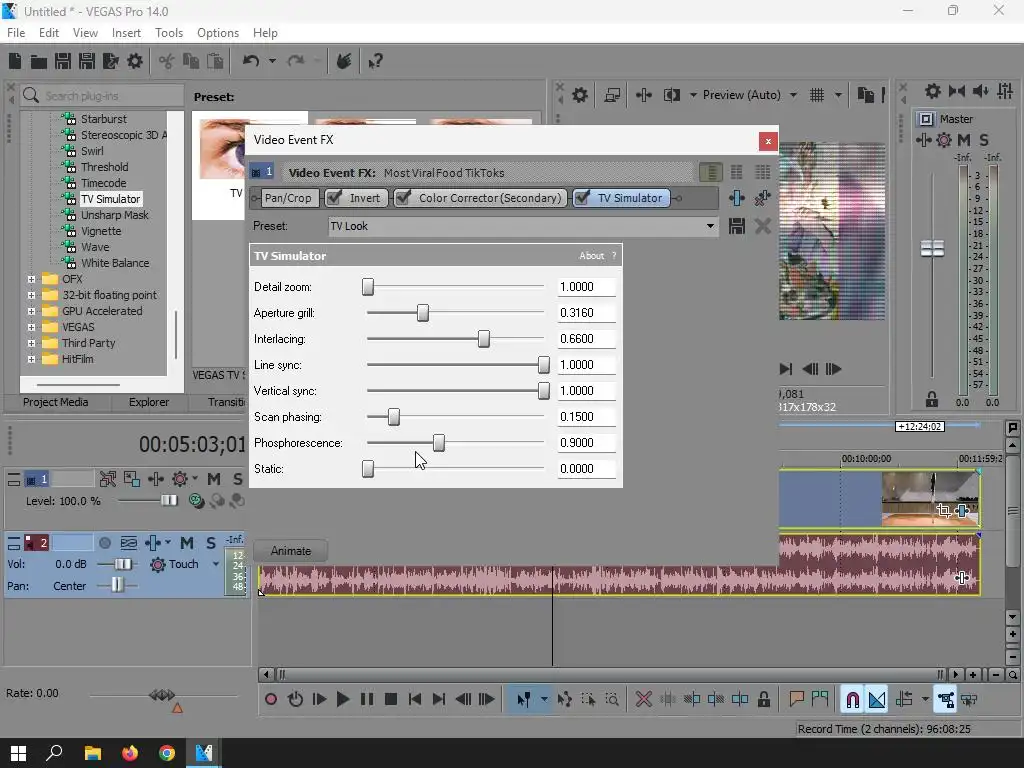Screen dimensions: 1024x768
Task: Click the Record button in transport bar
Action: point(270,699)
